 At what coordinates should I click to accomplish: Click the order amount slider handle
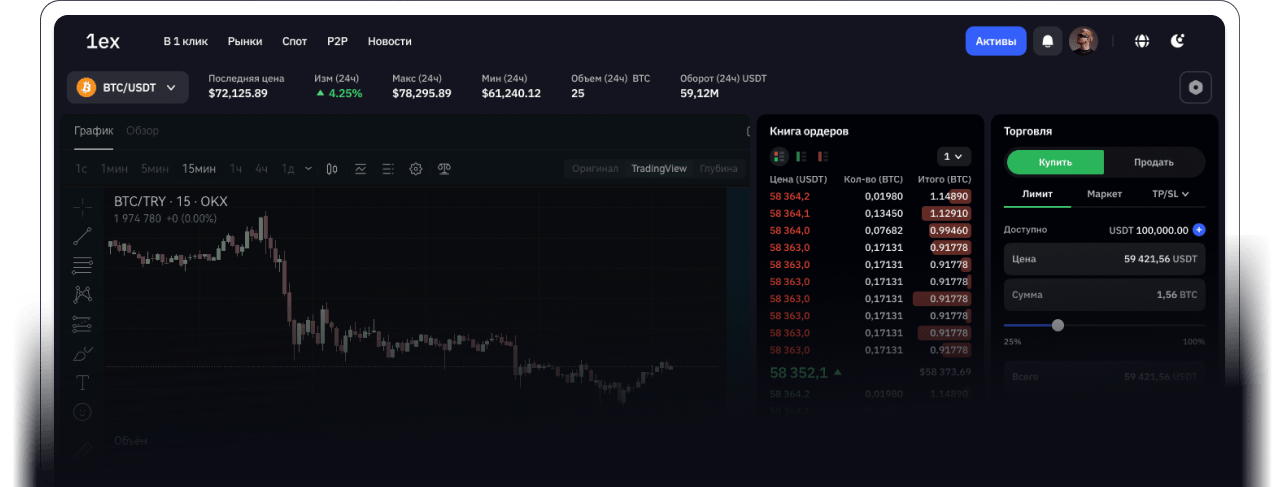point(1058,325)
